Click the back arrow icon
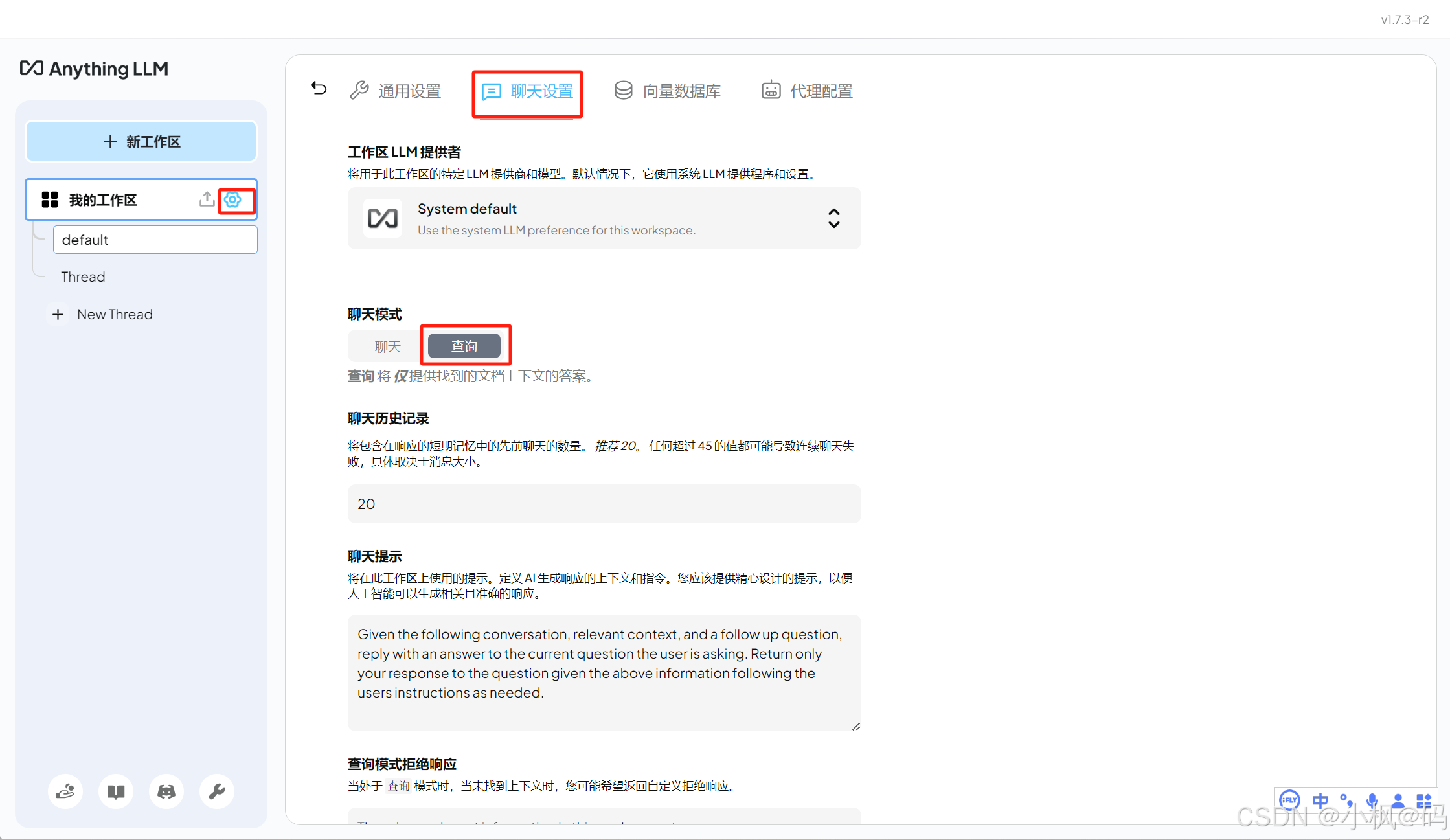The width and height of the screenshot is (1450, 840). [319, 89]
